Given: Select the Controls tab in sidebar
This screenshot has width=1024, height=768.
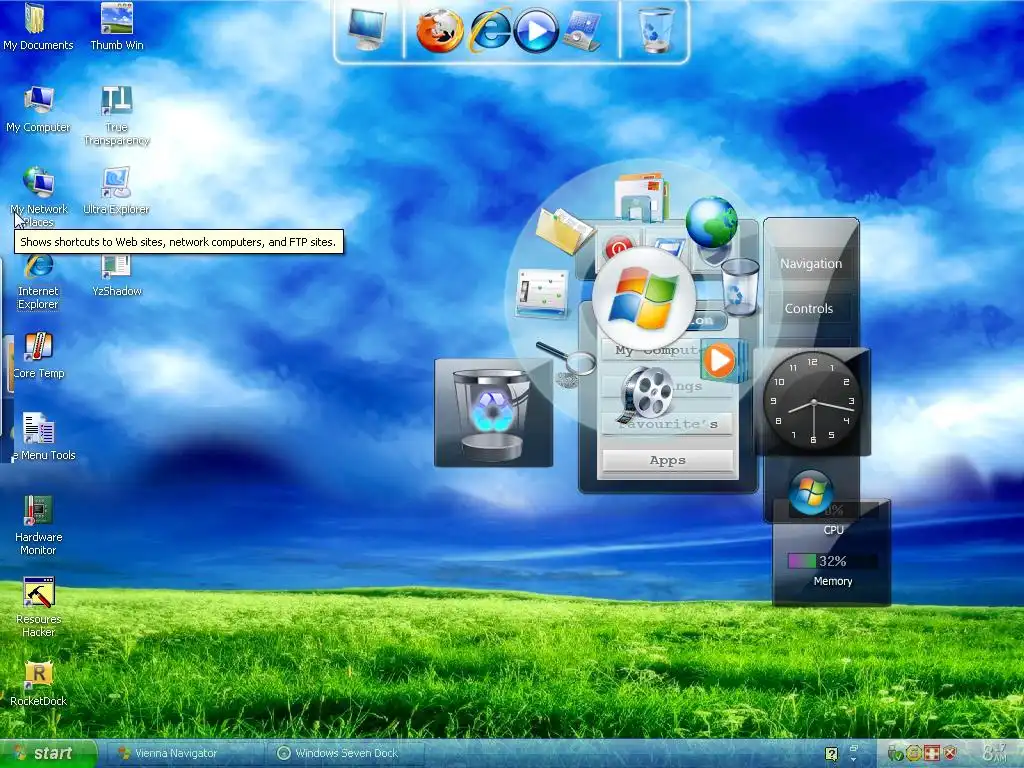Looking at the screenshot, I should (x=809, y=308).
